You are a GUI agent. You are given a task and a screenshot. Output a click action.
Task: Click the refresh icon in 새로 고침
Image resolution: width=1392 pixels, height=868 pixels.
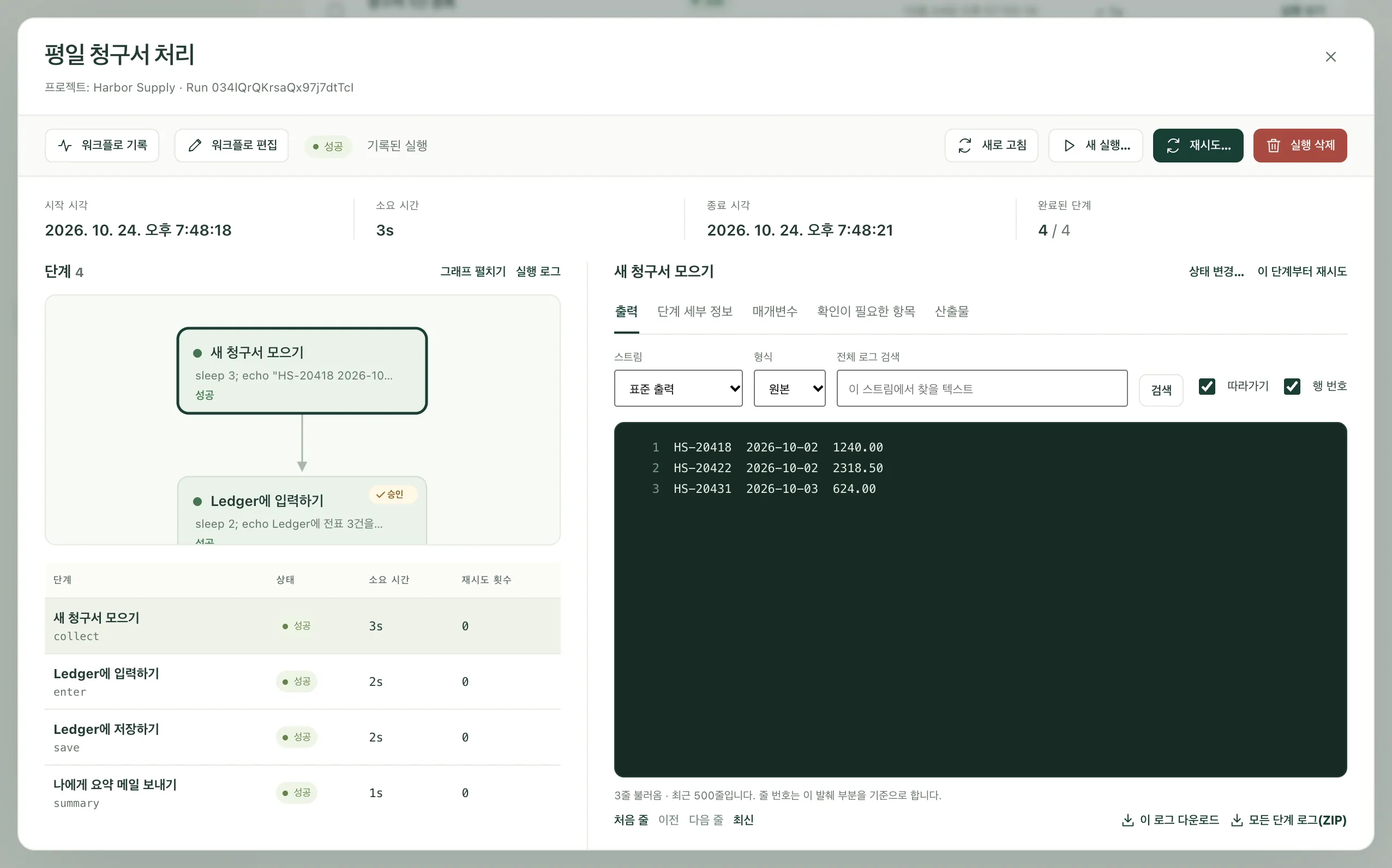(x=965, y=145)
